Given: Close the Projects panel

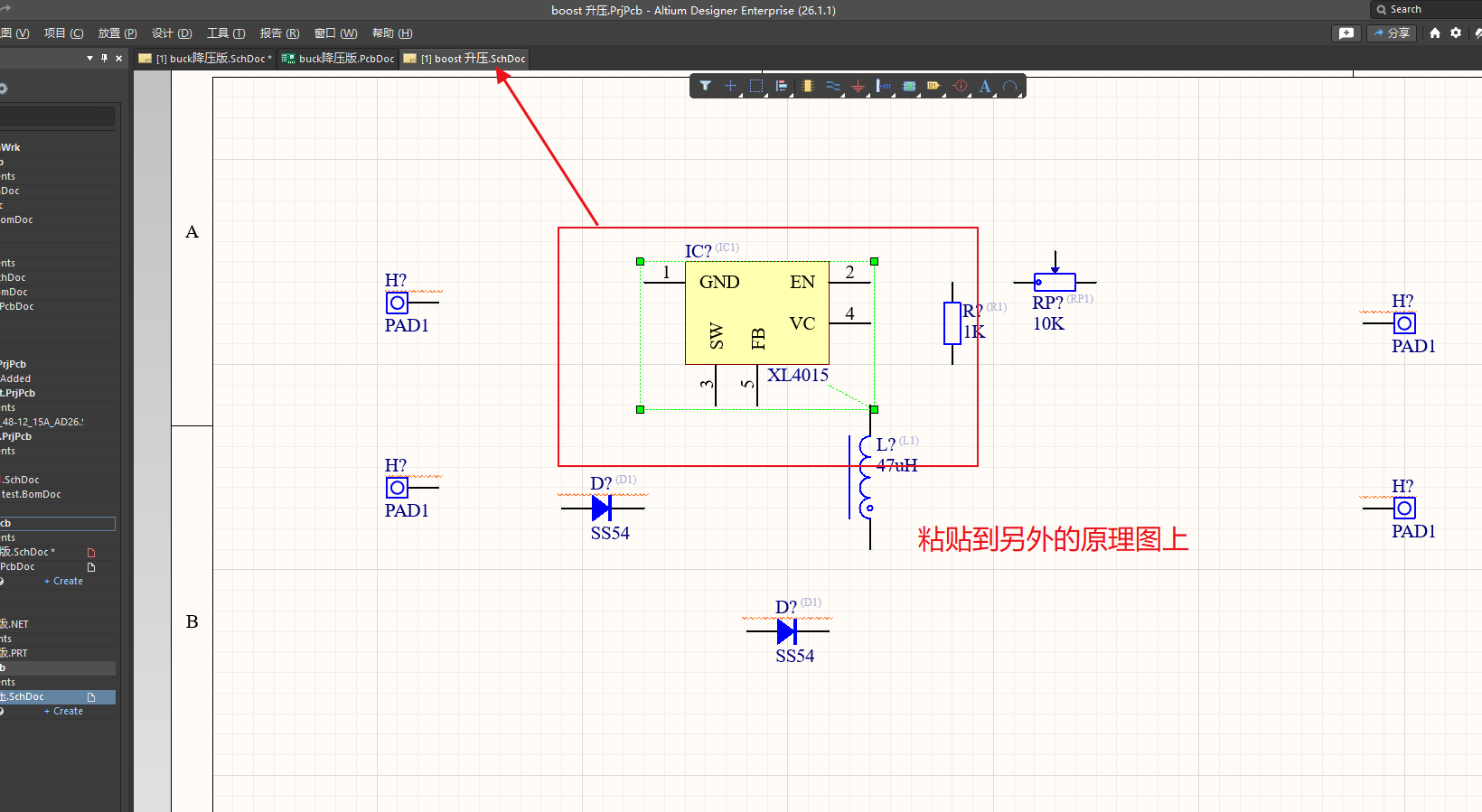Looking at the screenshot, I should (x=118, y=58).
